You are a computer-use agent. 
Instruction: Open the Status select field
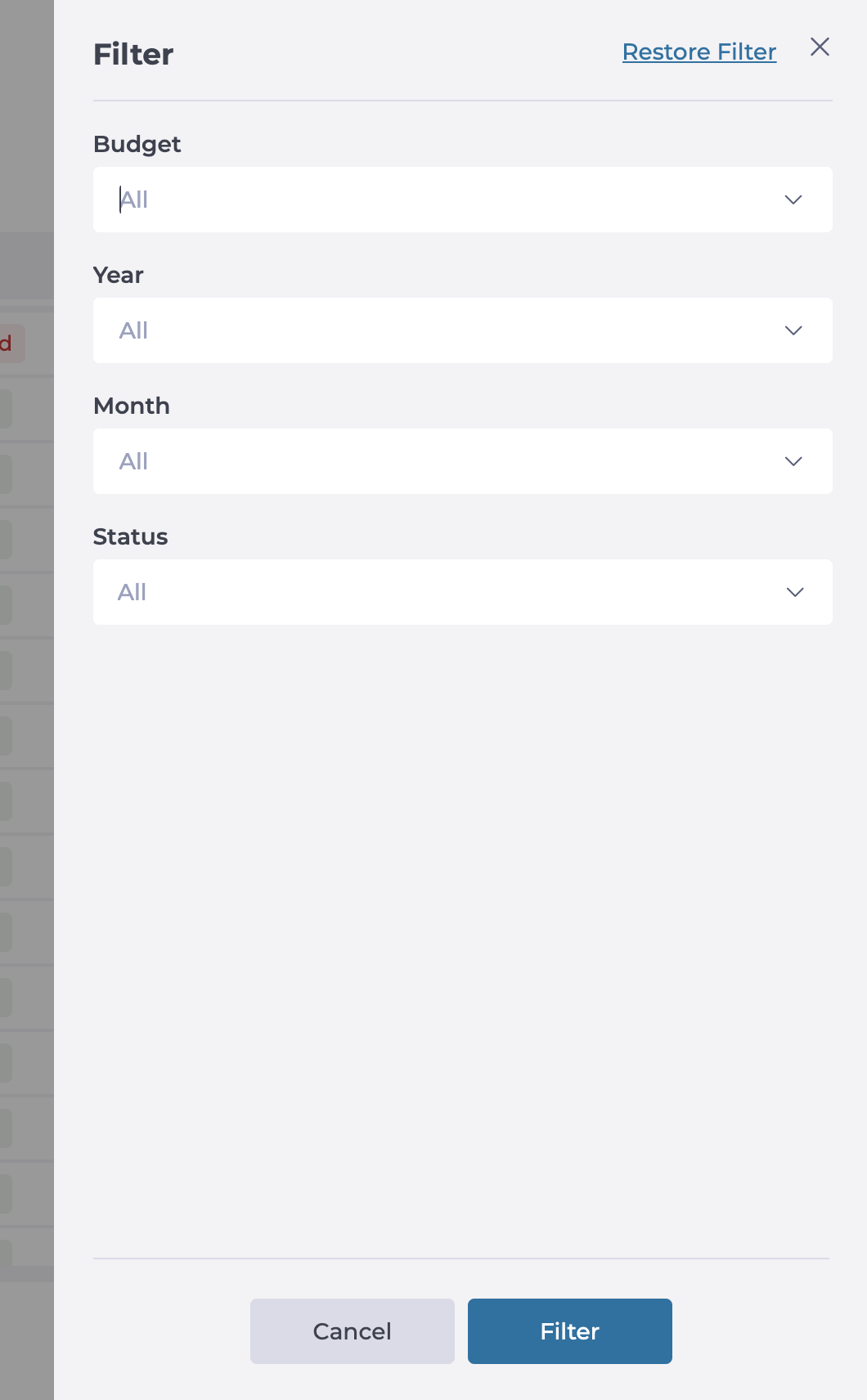coord(463,592)
